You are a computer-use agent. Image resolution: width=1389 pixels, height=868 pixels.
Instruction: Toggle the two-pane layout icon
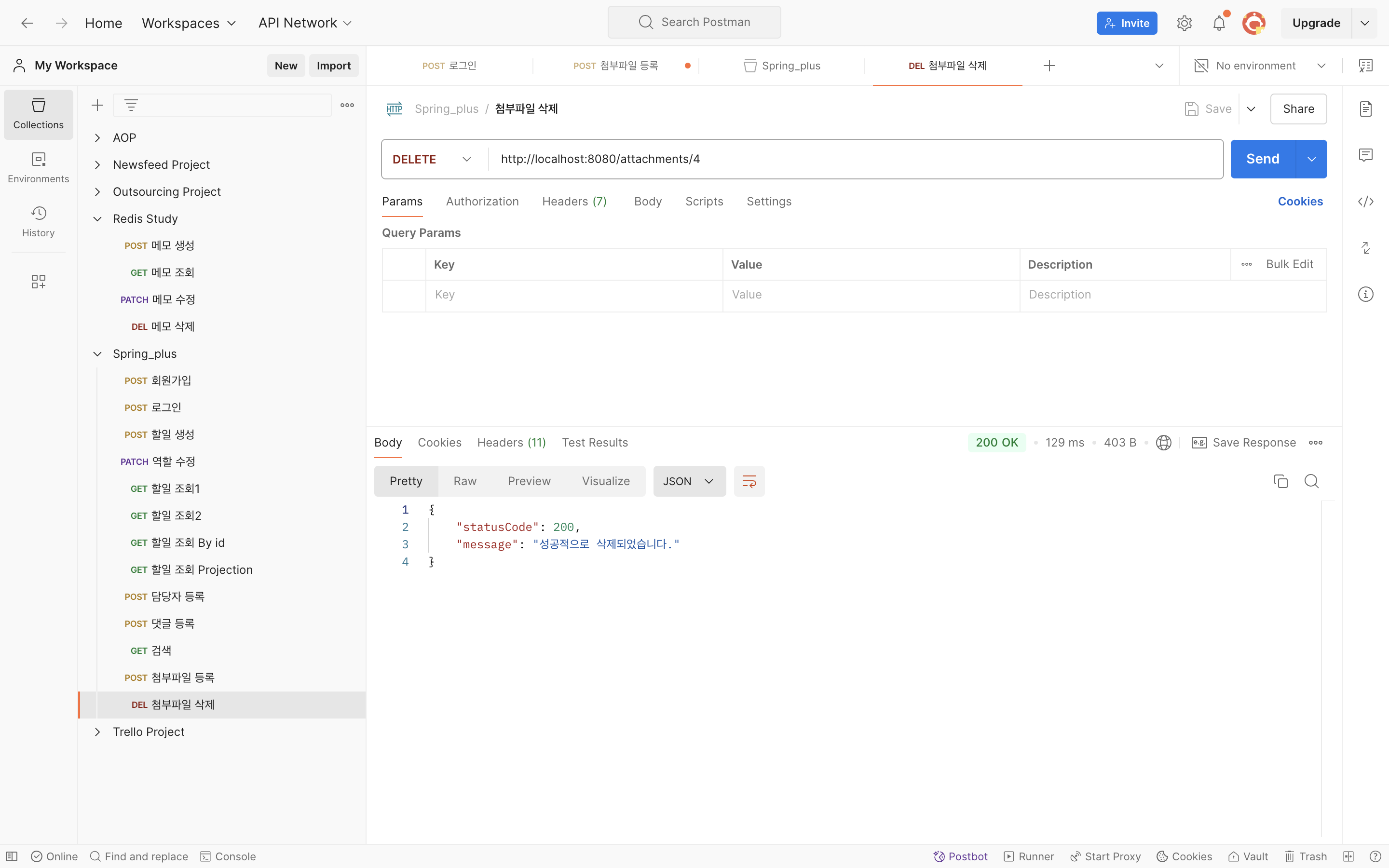1348,856
